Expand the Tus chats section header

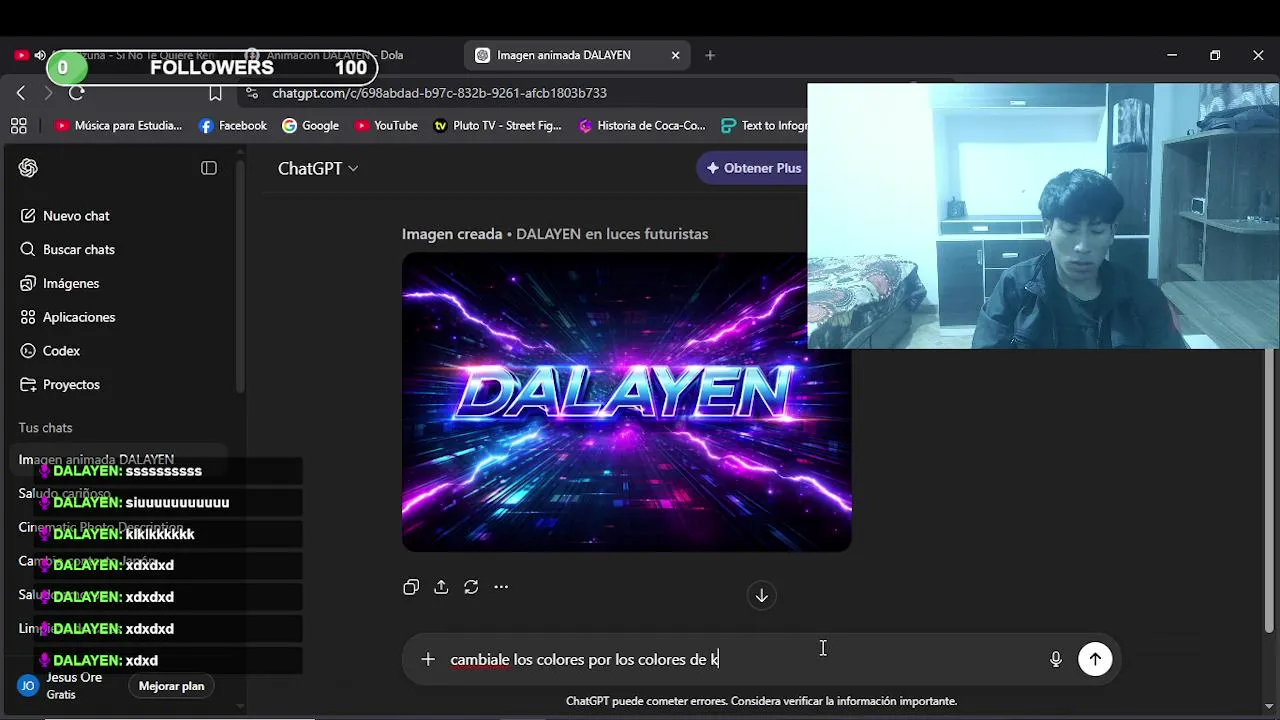click(x=45, y=428)
